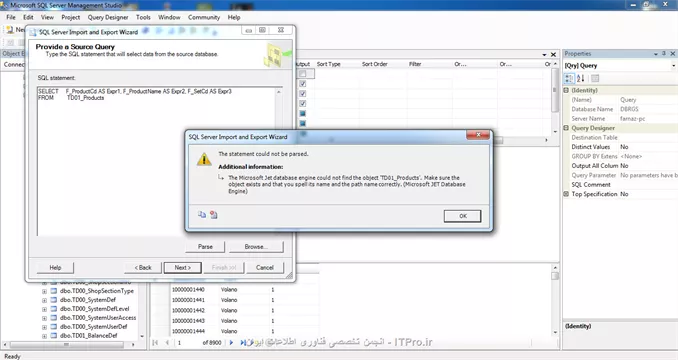Click the Parse button in the wizard
Viewport: 678px width, 360px height.
[x=205, y=247]
